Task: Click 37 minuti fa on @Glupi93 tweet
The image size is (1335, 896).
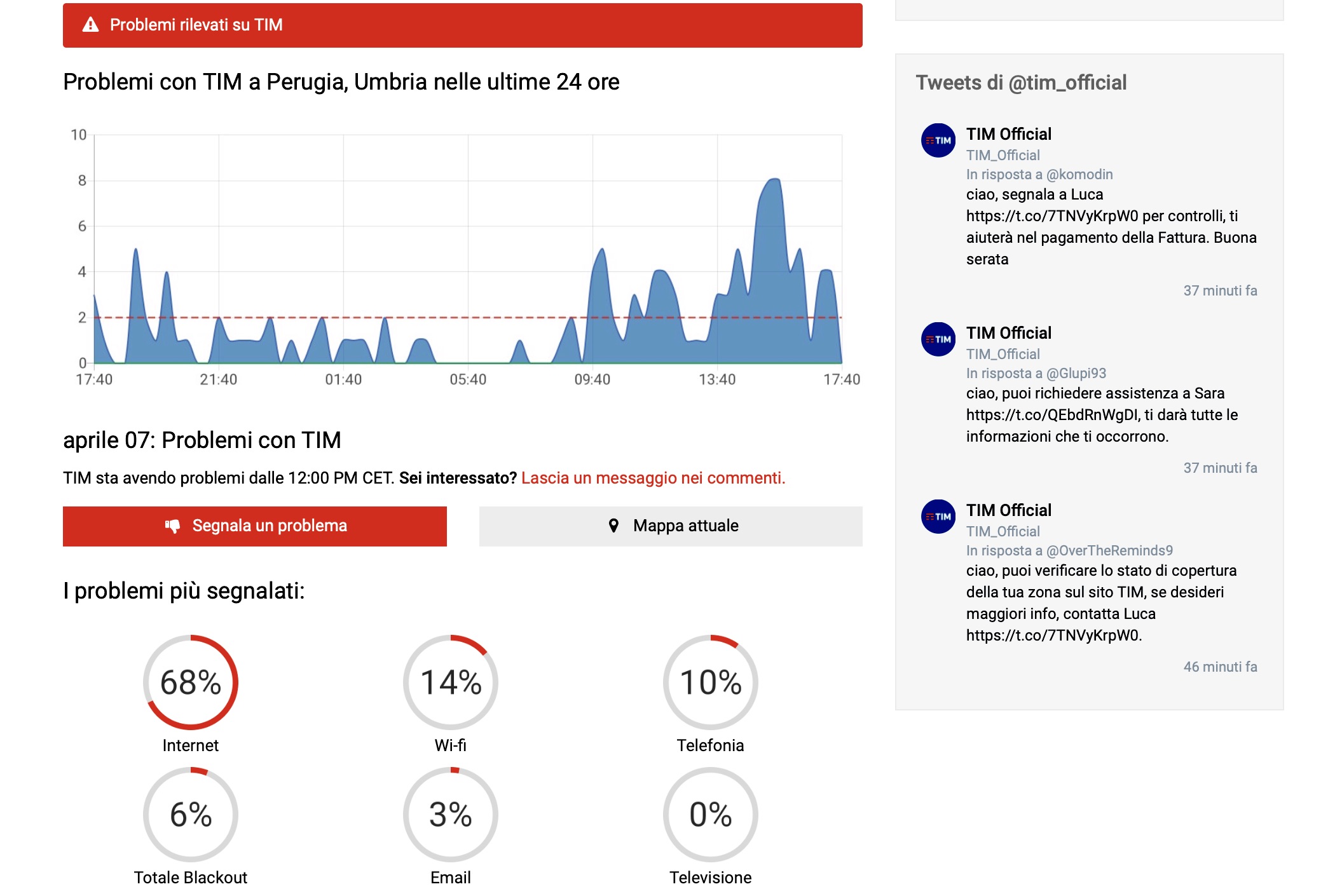Action: pos(1220,468)
